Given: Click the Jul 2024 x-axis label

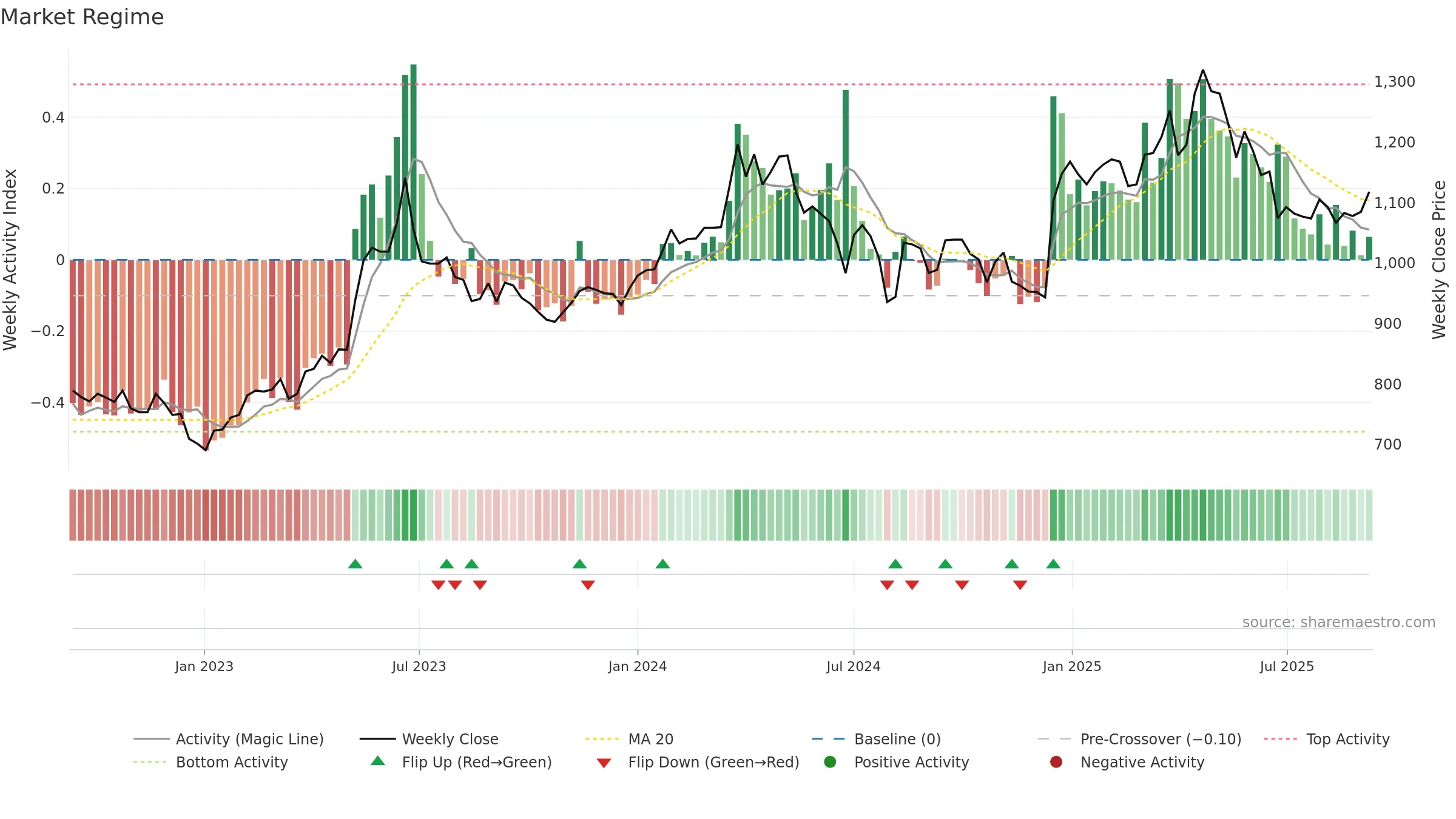Looking at the screenshot, I should click(854, 666).
